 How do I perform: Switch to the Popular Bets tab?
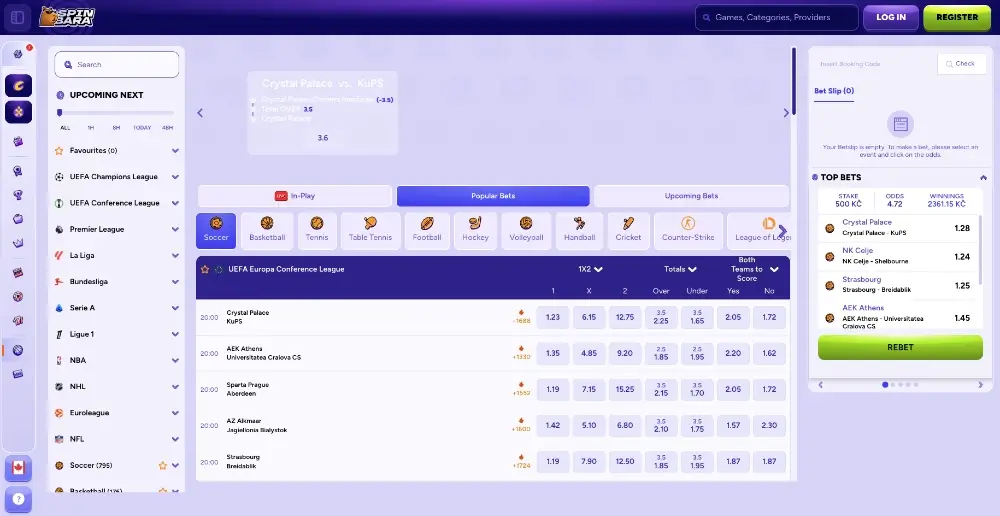coord(493,196)
